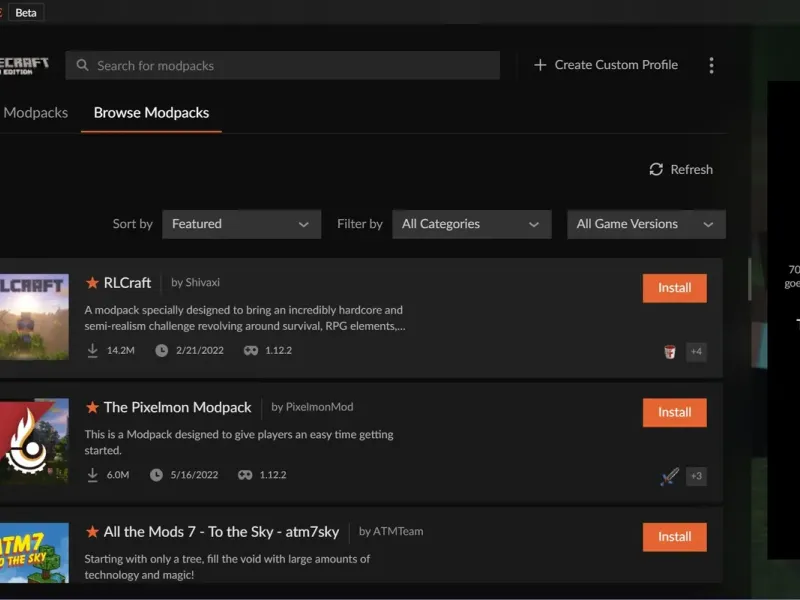Viewport: 800px width, 600px height.
Task: Switch to the My Modpacks tab
Action: tap(34, 113)
